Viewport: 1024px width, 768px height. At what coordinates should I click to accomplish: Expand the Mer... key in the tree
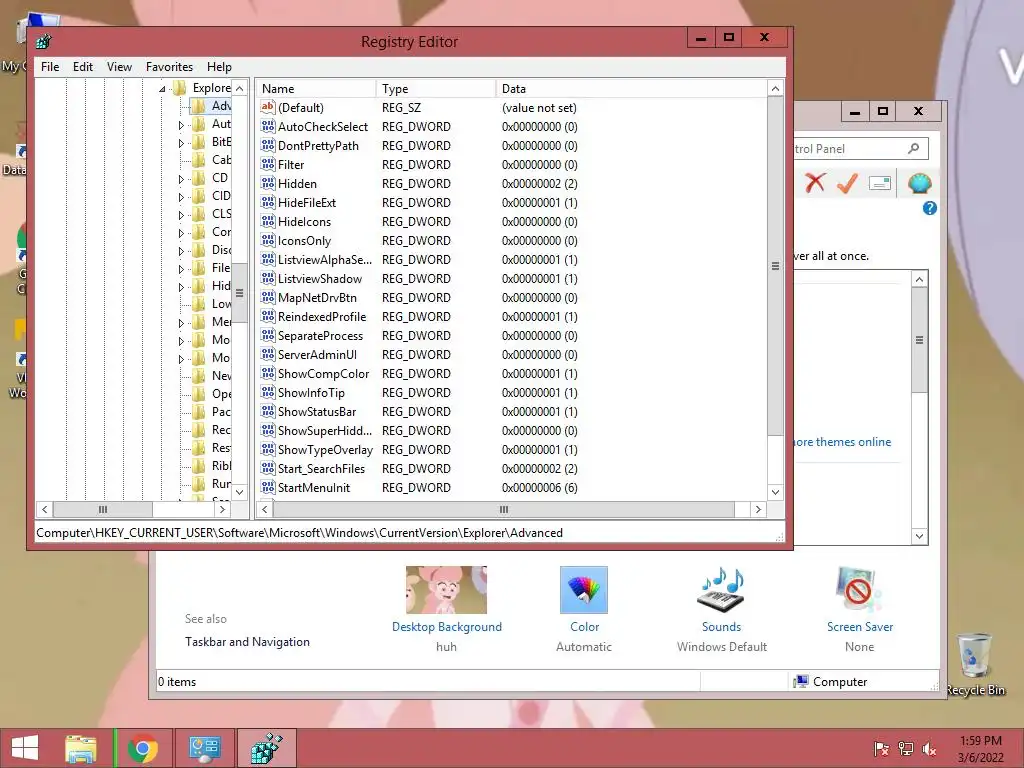tap(181, 323)
